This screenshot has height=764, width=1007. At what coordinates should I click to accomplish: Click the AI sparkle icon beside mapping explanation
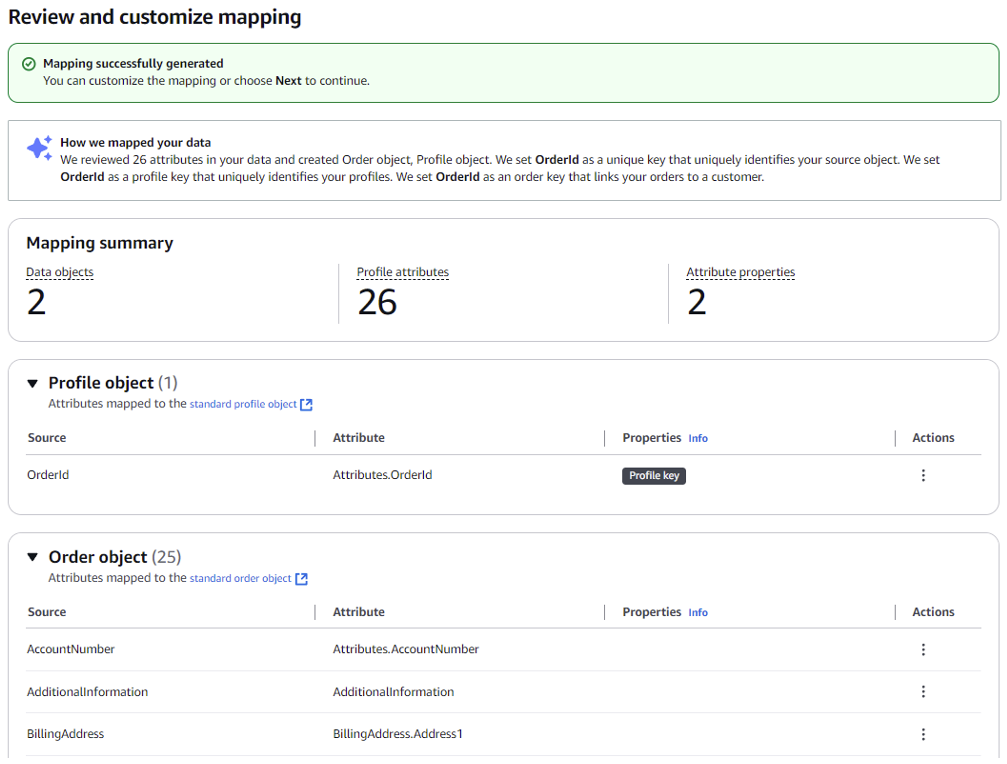click(39, 148)
